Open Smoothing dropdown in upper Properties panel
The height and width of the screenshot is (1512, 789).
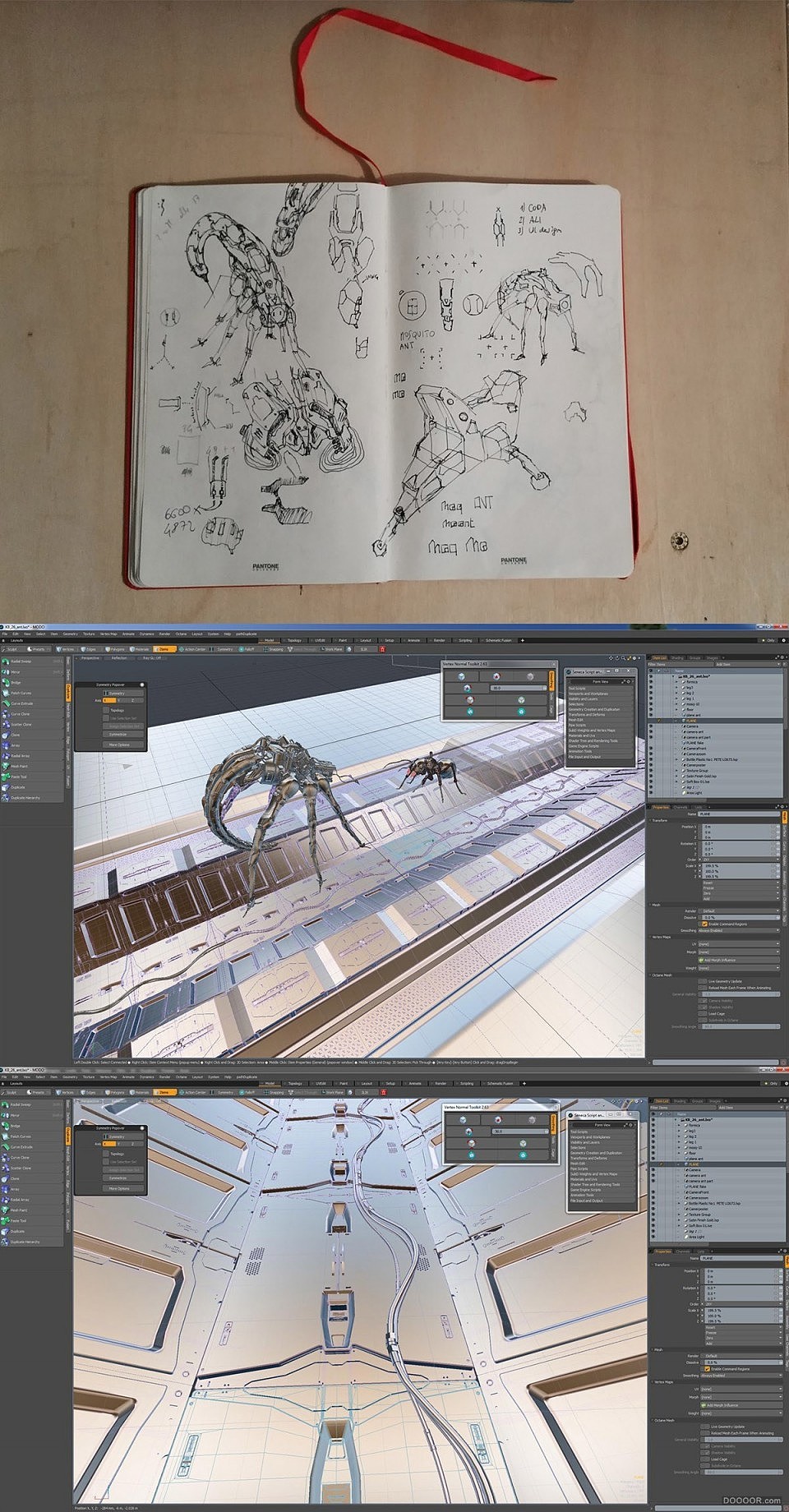pos(738,931)
